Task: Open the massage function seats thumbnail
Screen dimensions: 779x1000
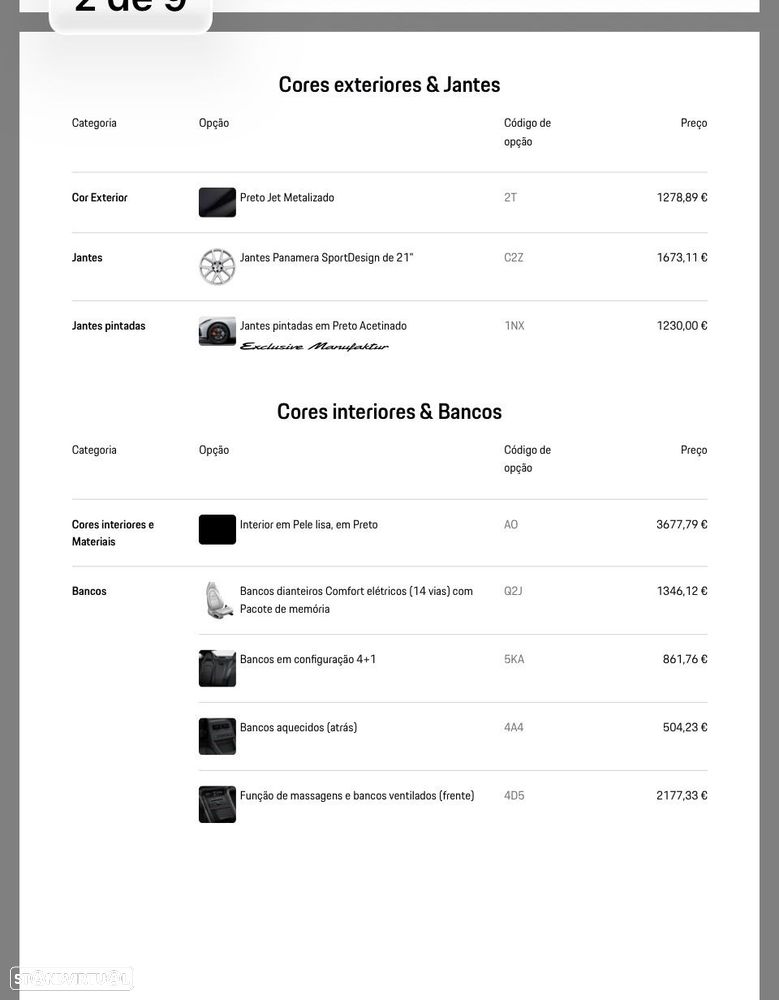Action: [217, 804]
